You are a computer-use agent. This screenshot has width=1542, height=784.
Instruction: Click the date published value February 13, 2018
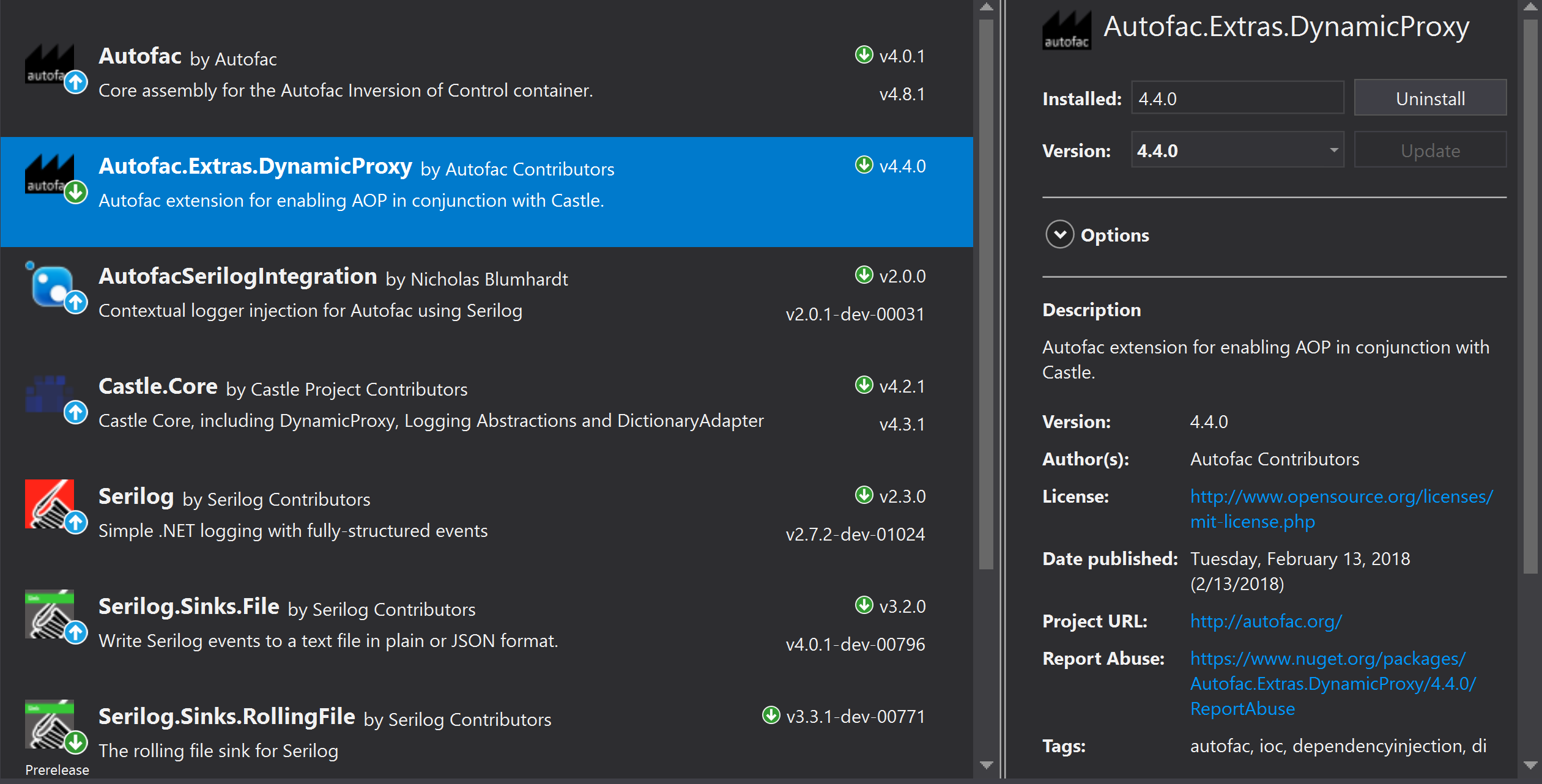1300,571
